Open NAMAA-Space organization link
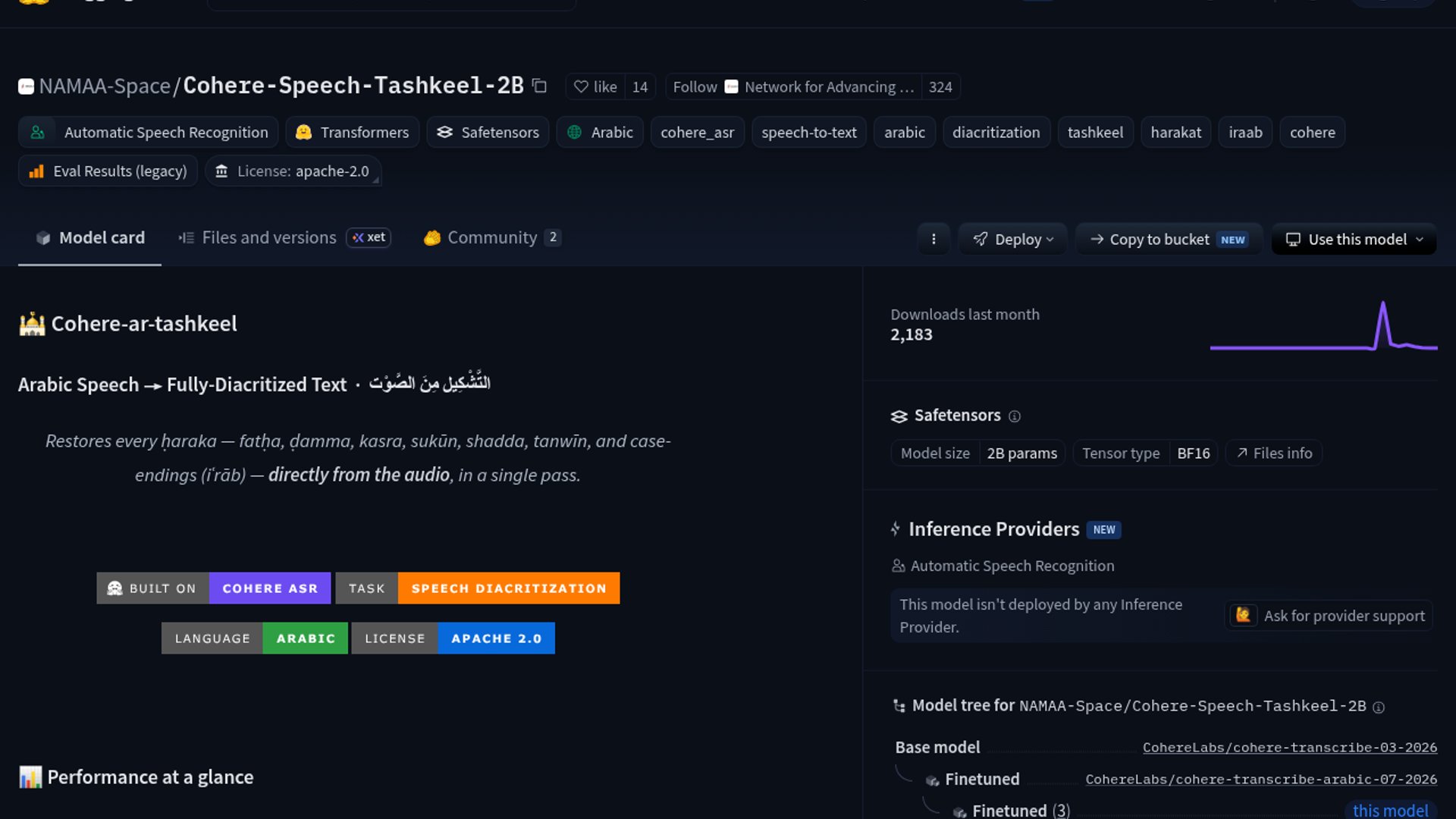This screenshot has height=819, width=1456. 105,86
